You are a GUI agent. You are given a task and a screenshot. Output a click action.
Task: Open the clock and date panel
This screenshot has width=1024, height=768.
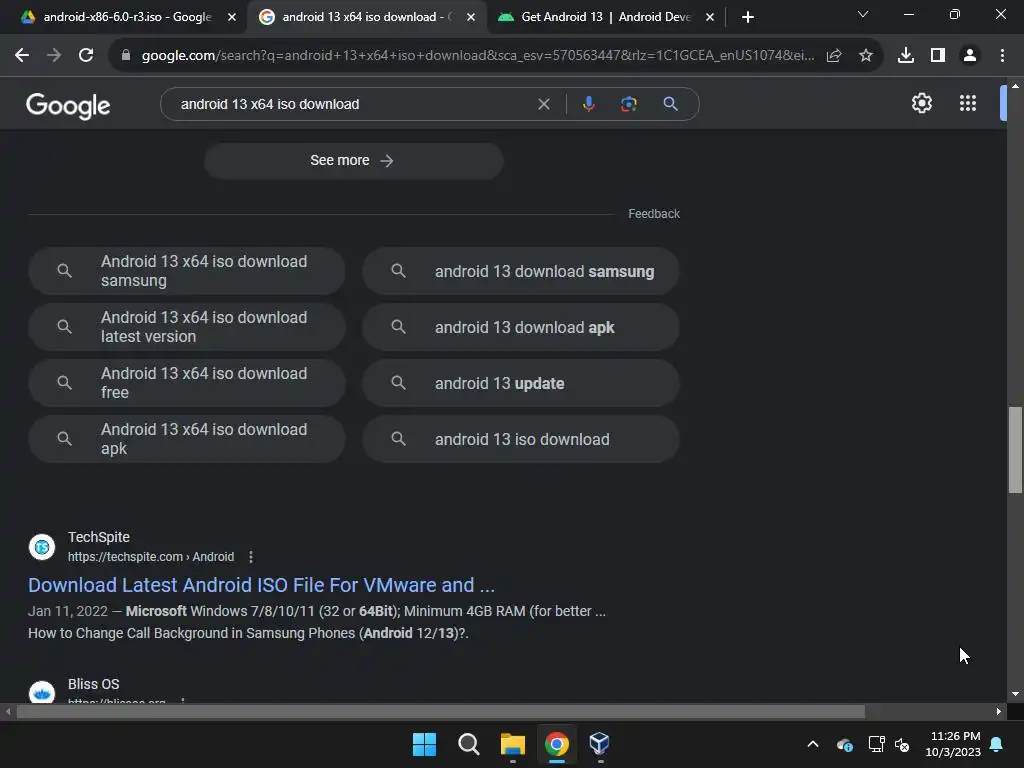click(953, 744)
